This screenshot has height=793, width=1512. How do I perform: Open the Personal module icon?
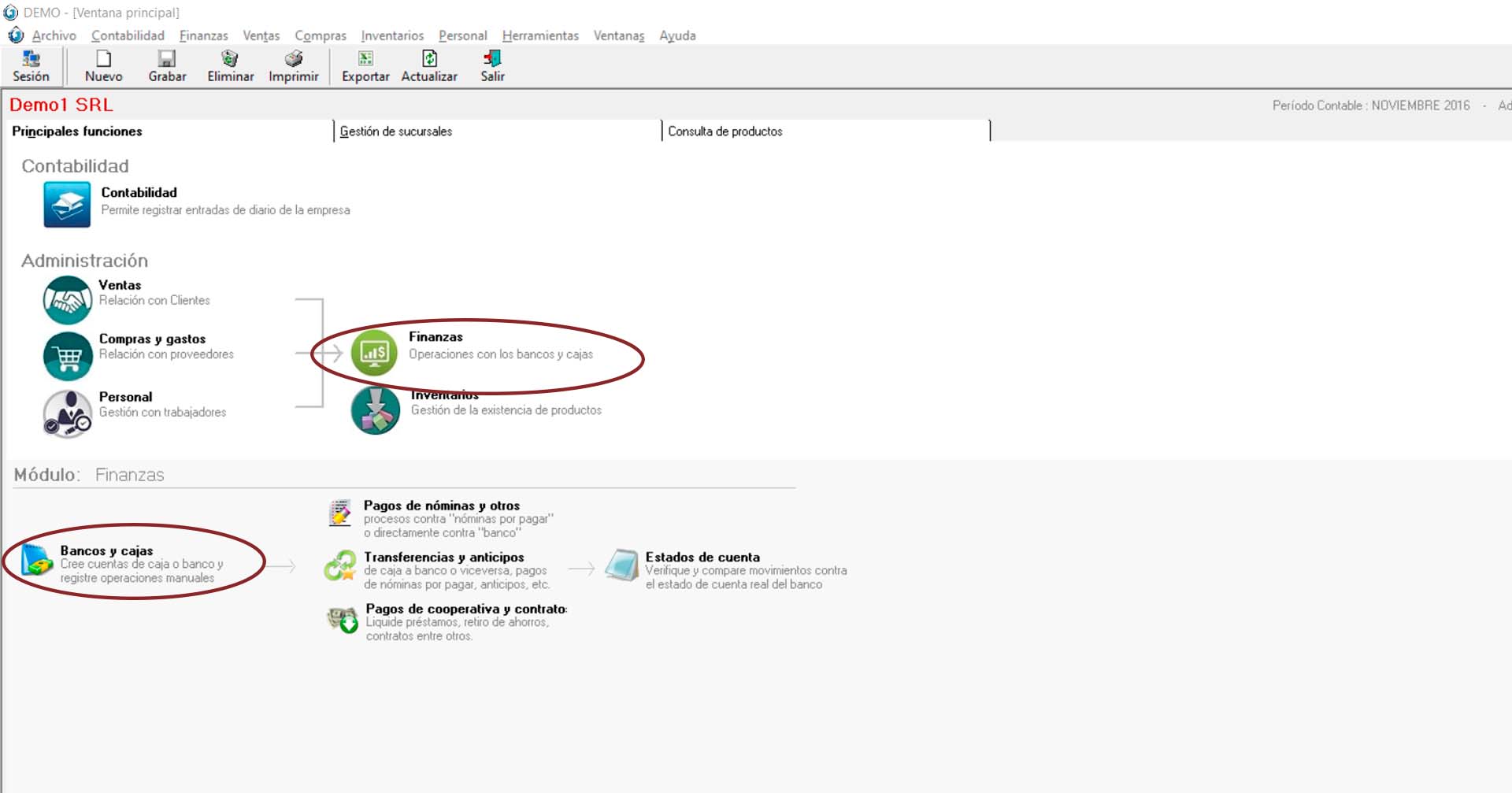click(68, 413)
